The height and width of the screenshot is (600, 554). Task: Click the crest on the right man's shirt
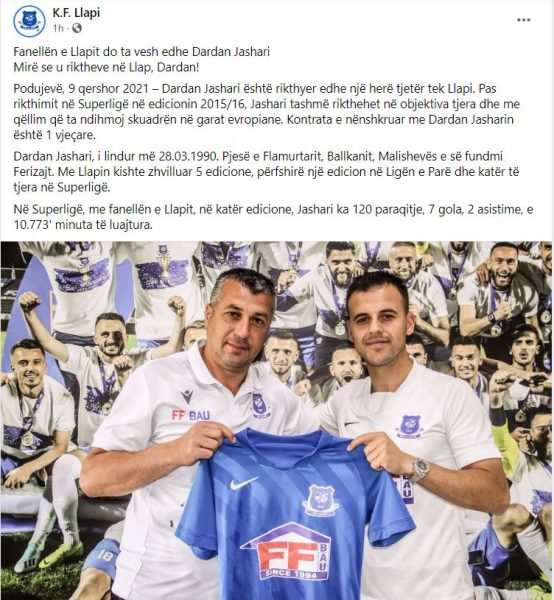tap(409, 427)
